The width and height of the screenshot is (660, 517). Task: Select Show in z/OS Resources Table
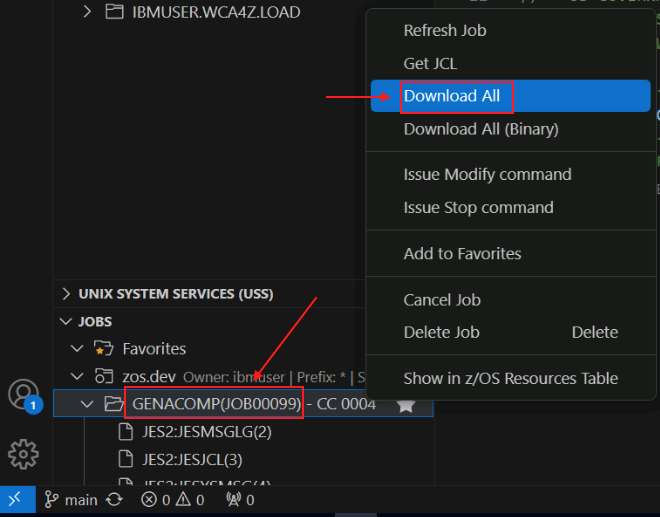click(511, 378)
